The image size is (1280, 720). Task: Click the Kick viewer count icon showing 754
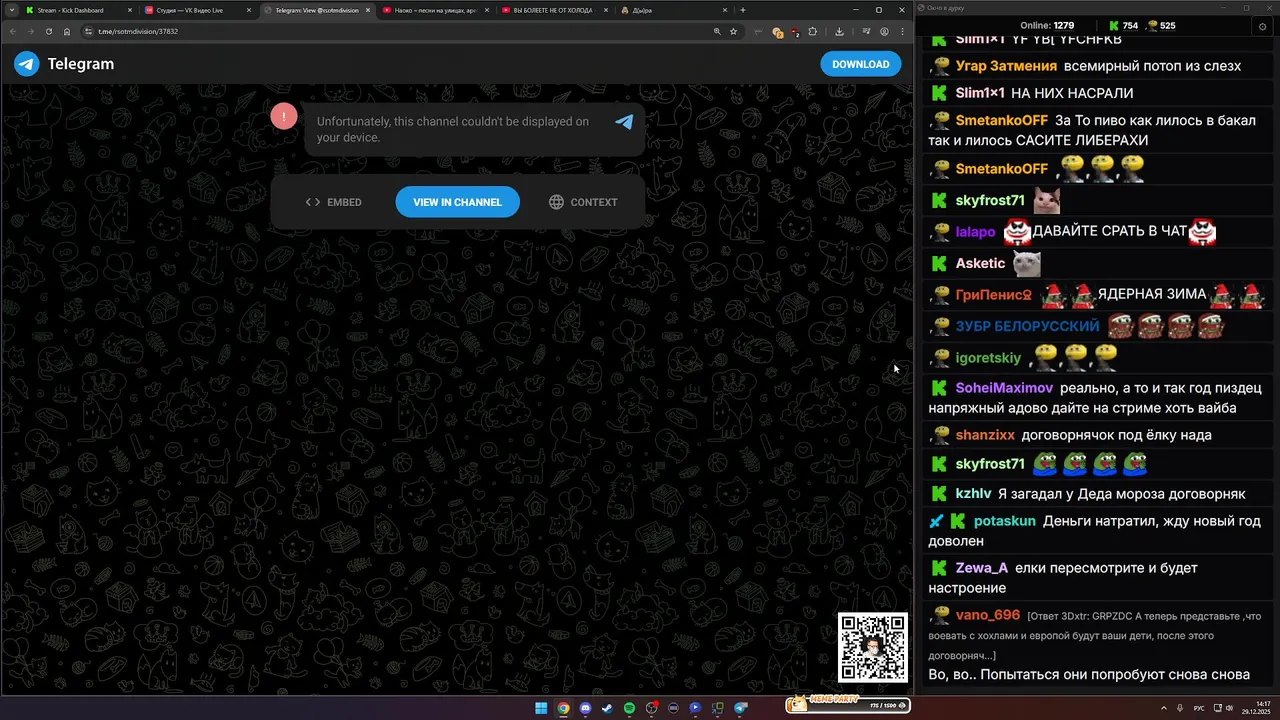click(x=1113, y=26)
